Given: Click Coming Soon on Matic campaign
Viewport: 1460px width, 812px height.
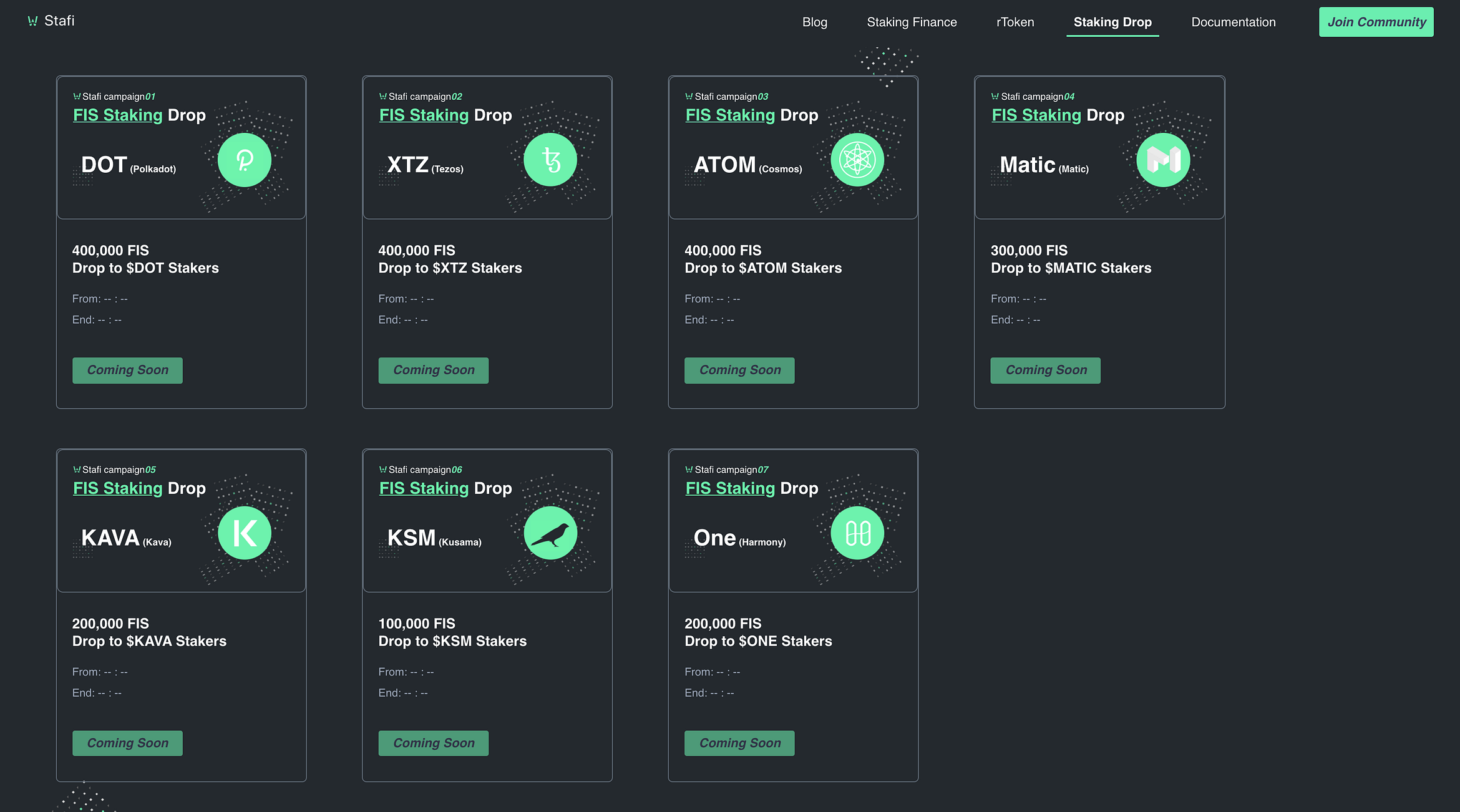Looking at the screenshot, I should point(1045,370).
